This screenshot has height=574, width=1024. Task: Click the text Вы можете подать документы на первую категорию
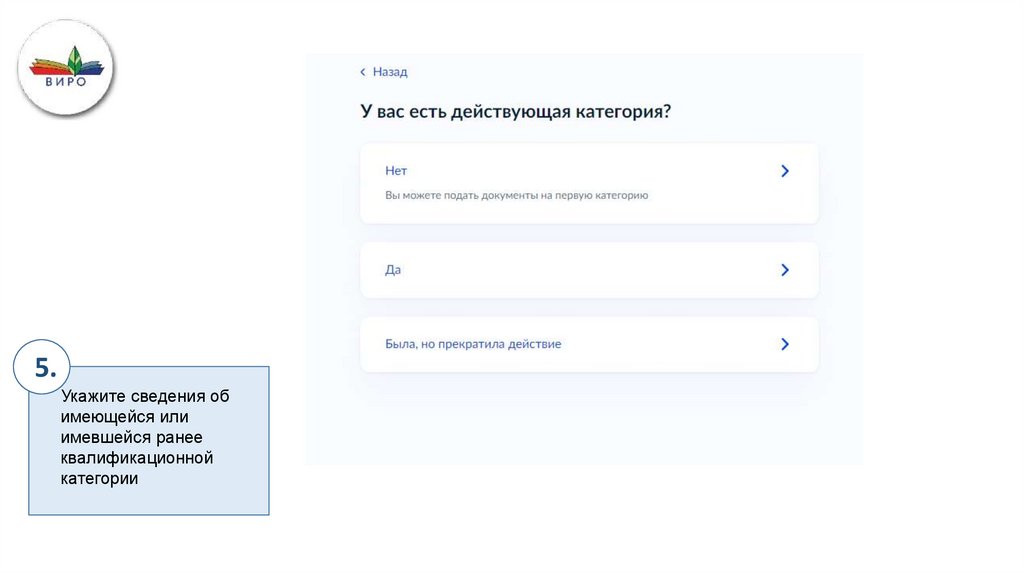point(517,195)
